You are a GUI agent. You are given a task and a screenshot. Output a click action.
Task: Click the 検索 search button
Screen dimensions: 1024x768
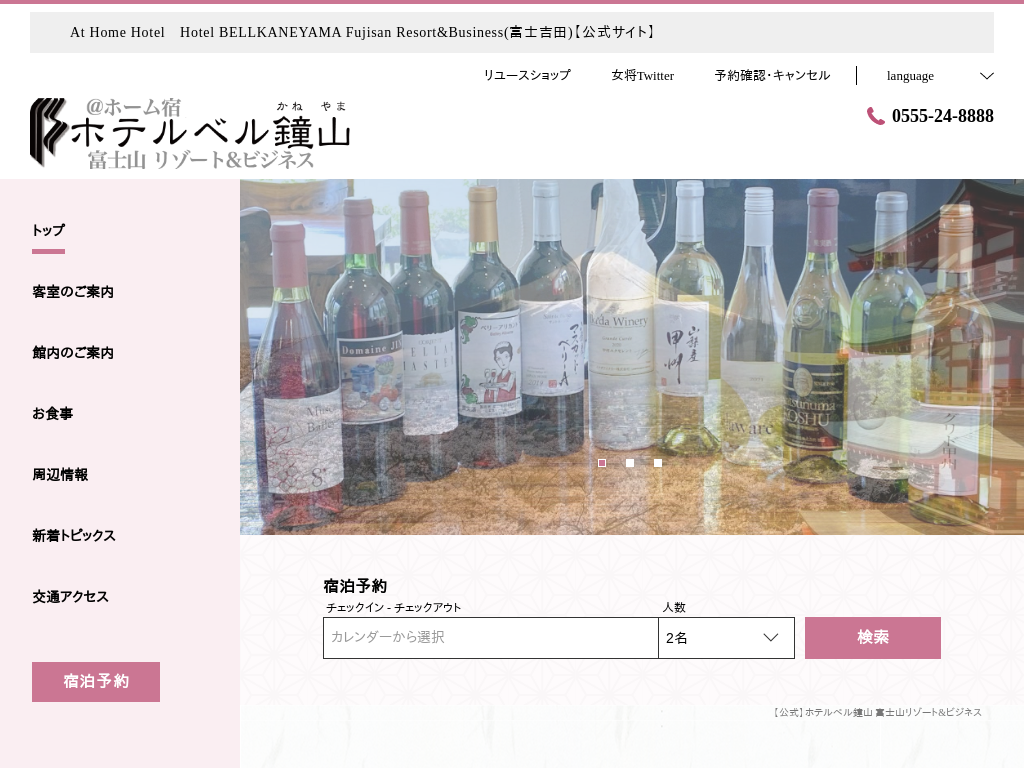click(872, 637)
